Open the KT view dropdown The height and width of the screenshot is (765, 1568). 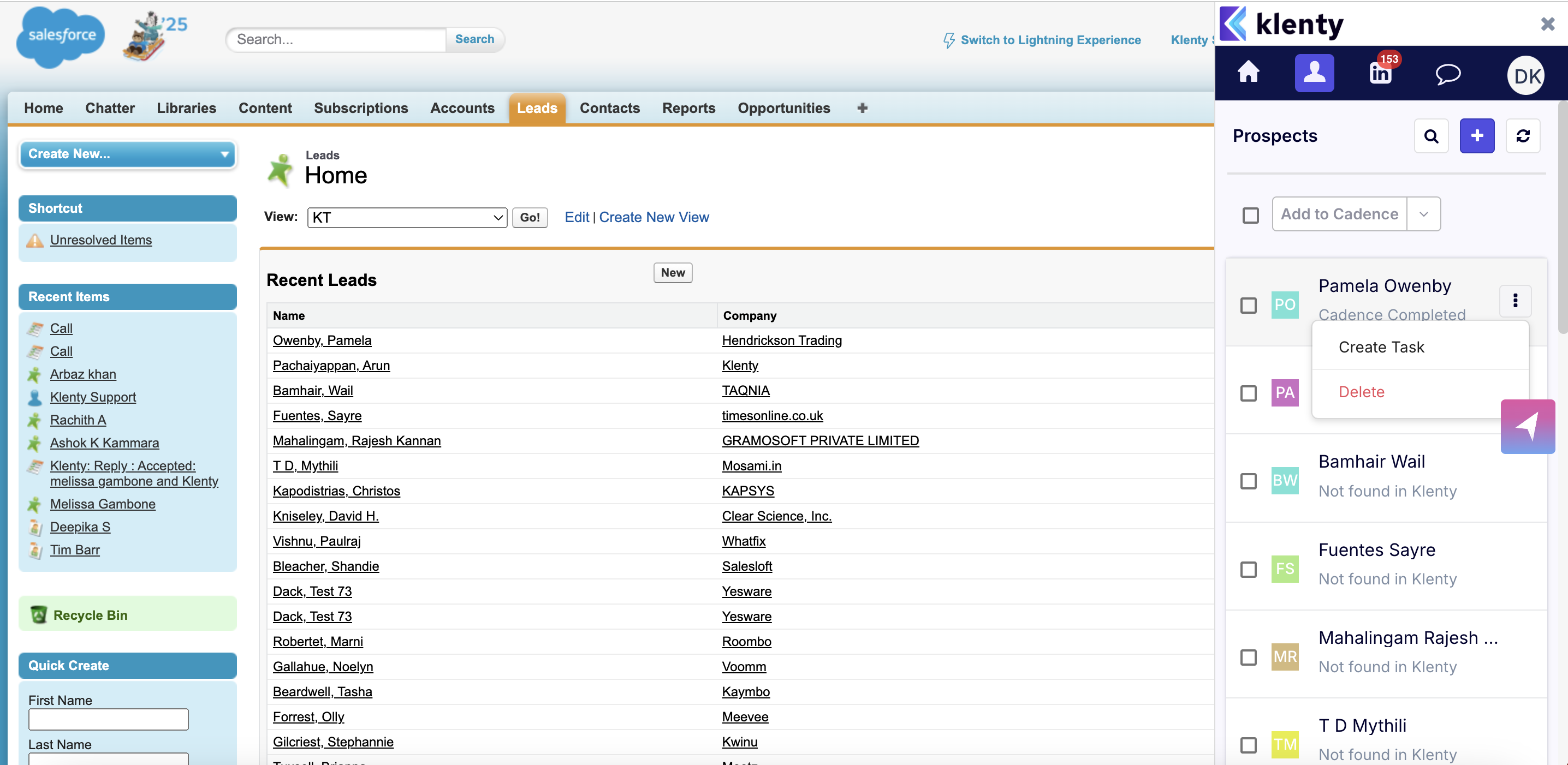point(407,218)
